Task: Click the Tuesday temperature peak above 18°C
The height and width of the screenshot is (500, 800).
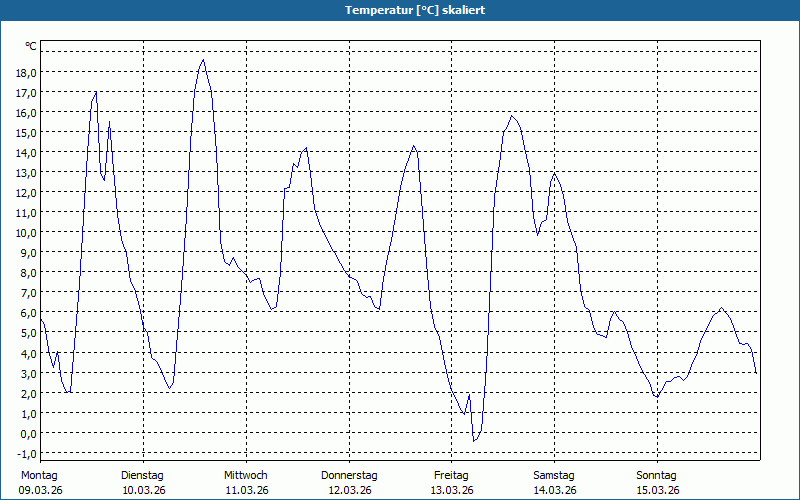Action: click(203, 60)
